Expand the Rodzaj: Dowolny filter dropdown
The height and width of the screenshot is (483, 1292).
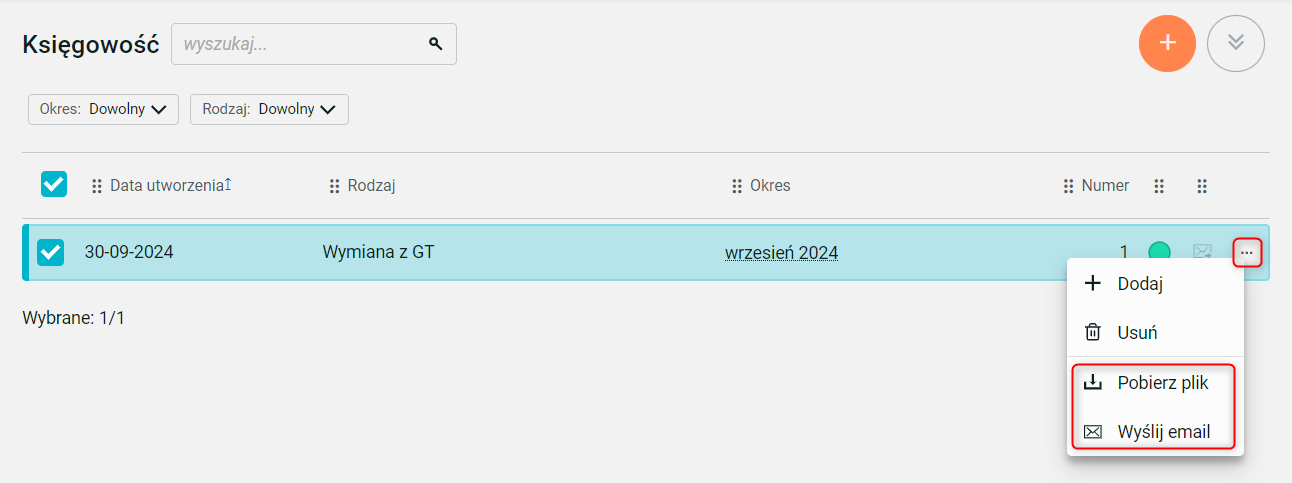(269, 109)
